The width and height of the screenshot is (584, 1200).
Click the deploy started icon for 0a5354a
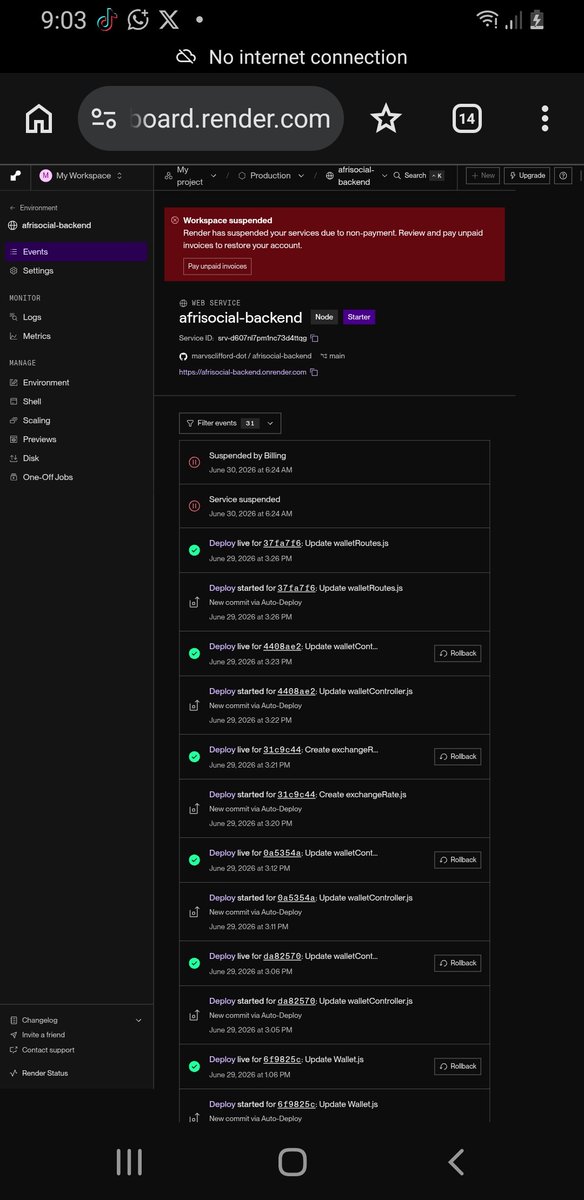pos(194,911)
